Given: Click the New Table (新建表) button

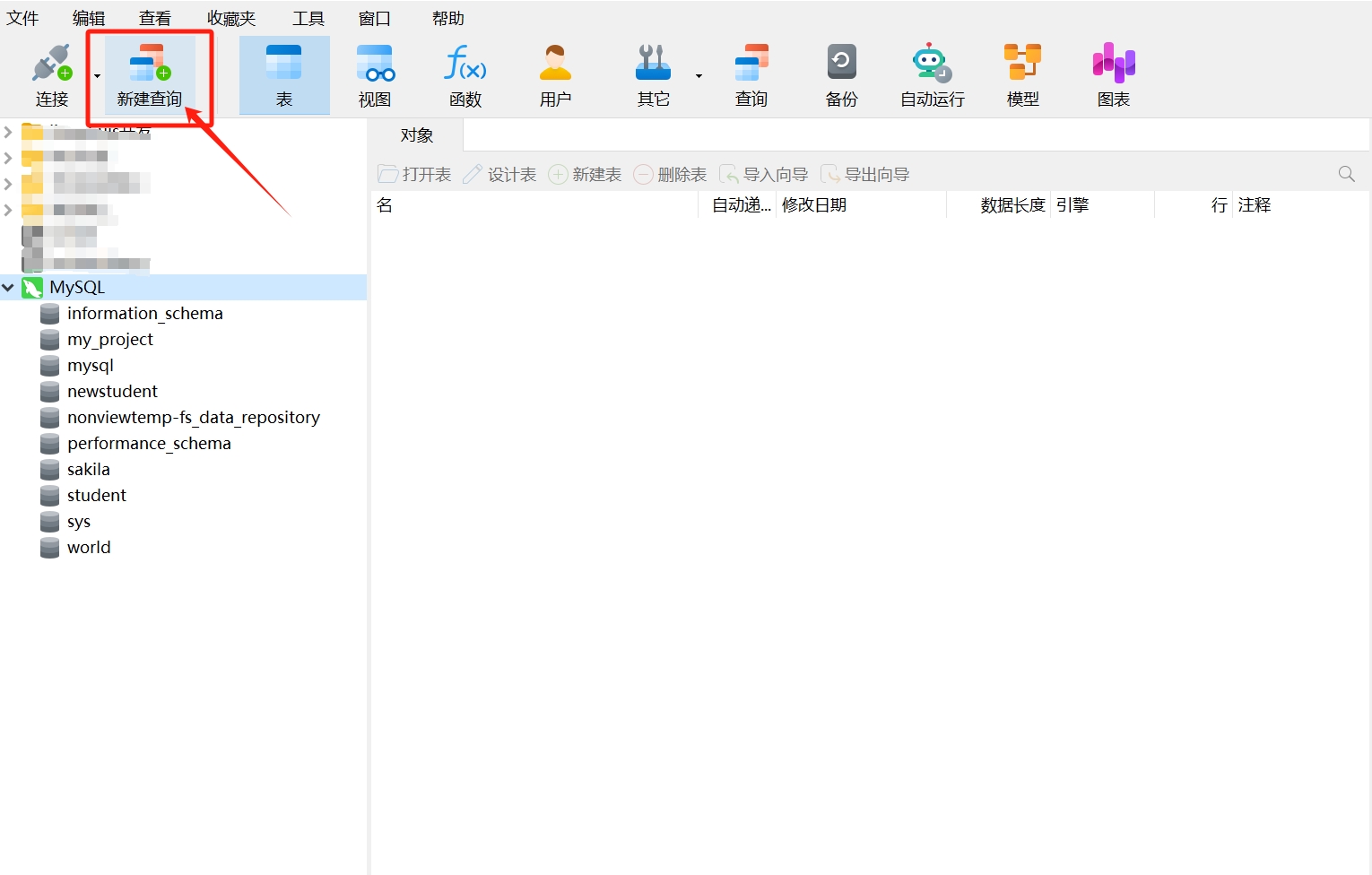Looking at the screenshot, I should [x=586, y=175].
